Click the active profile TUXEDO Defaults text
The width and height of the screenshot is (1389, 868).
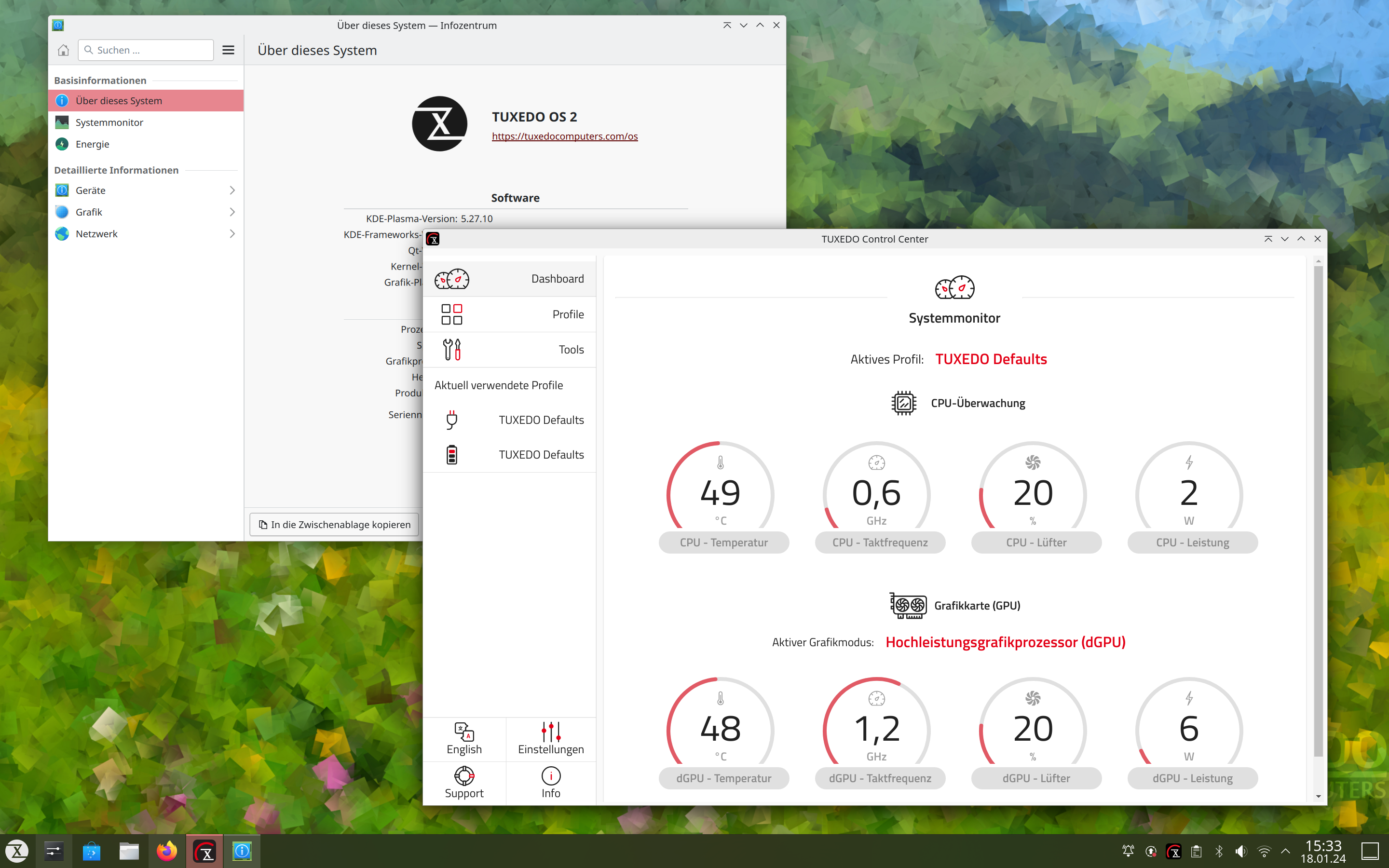[x=991, y=359]
